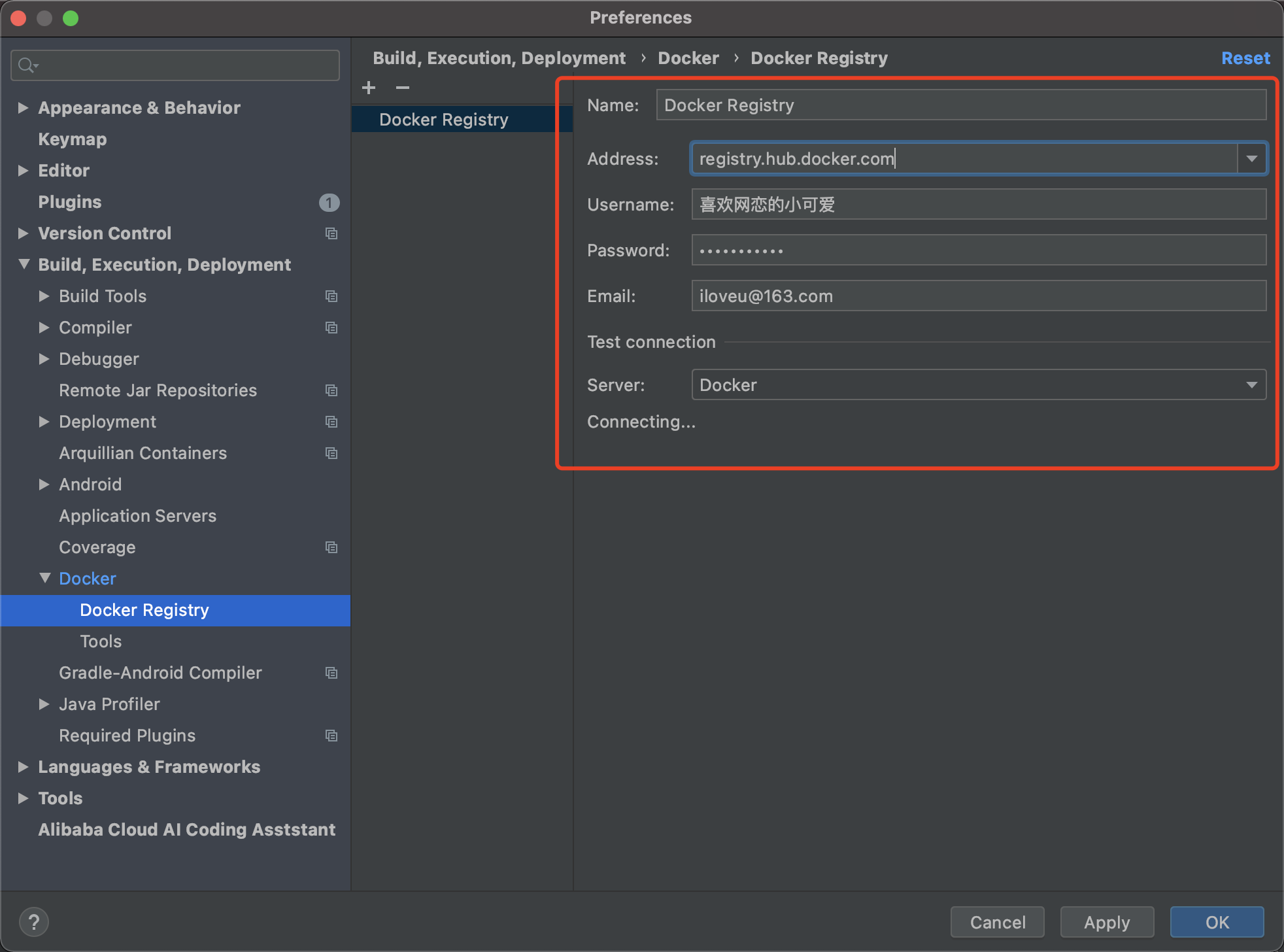Click project-level icon beside Version Control
The height and width of the screenshot is (952, 1284).
pos(331,233)
